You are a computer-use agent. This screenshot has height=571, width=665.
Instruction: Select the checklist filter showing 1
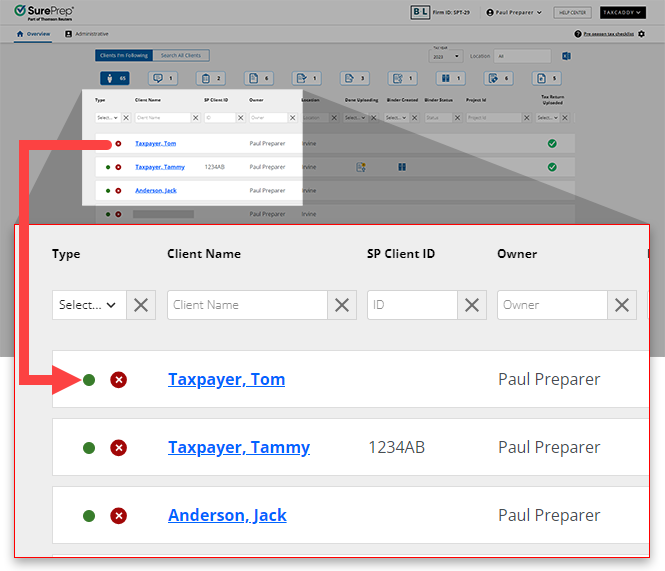pyautogui.click(x=402, y=78)
